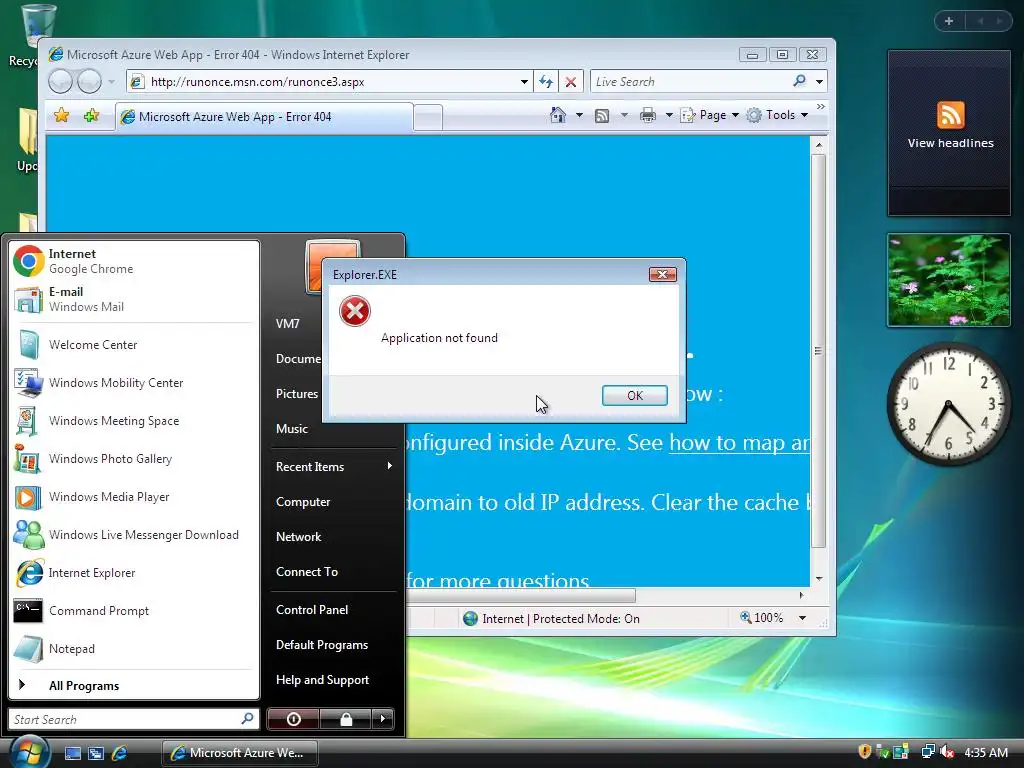Screen dimensions: 1024x768
Task: Stop loading with the red X button
Action: point(570,82)
